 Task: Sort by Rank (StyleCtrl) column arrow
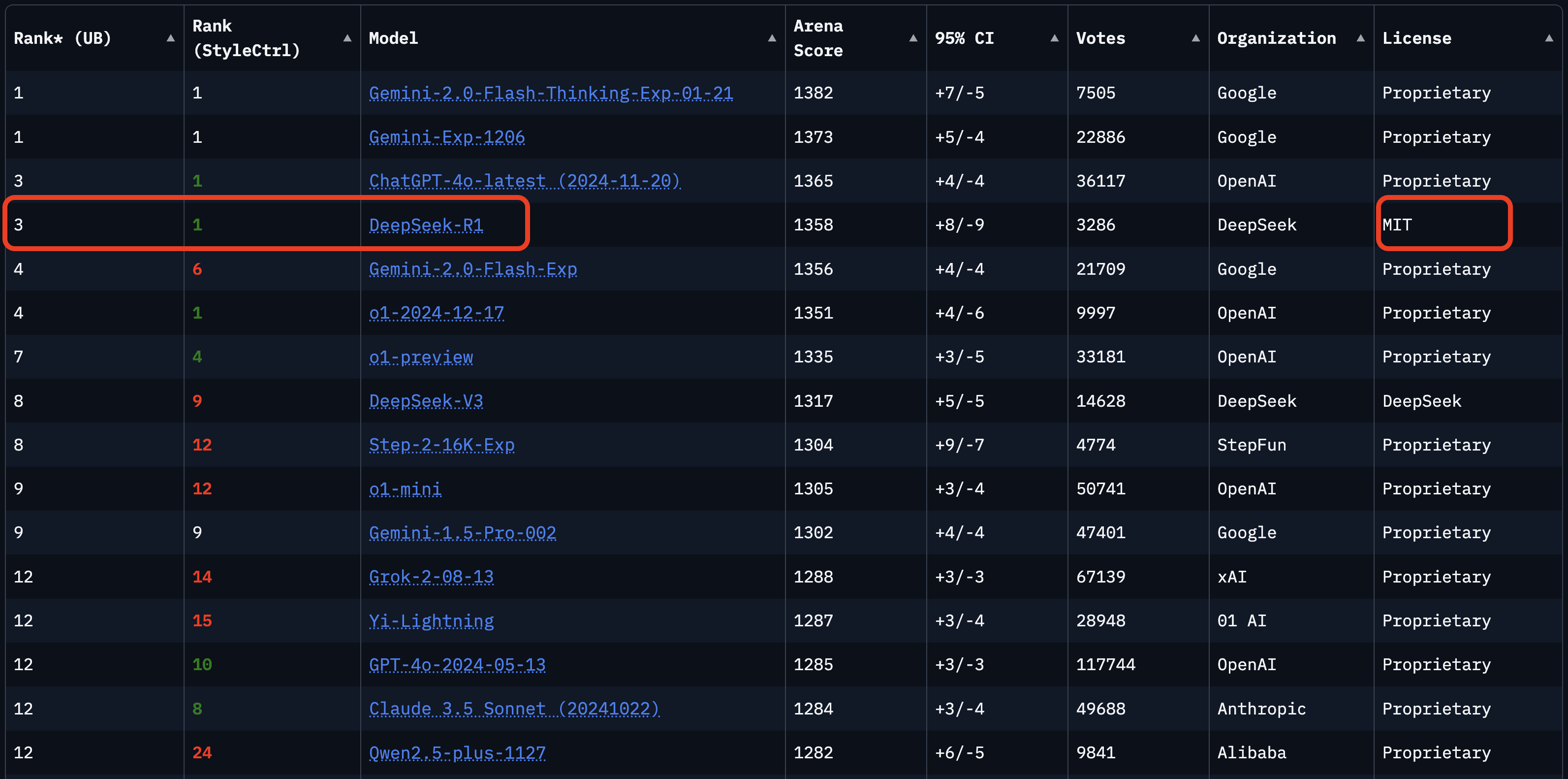pos(347,38)
